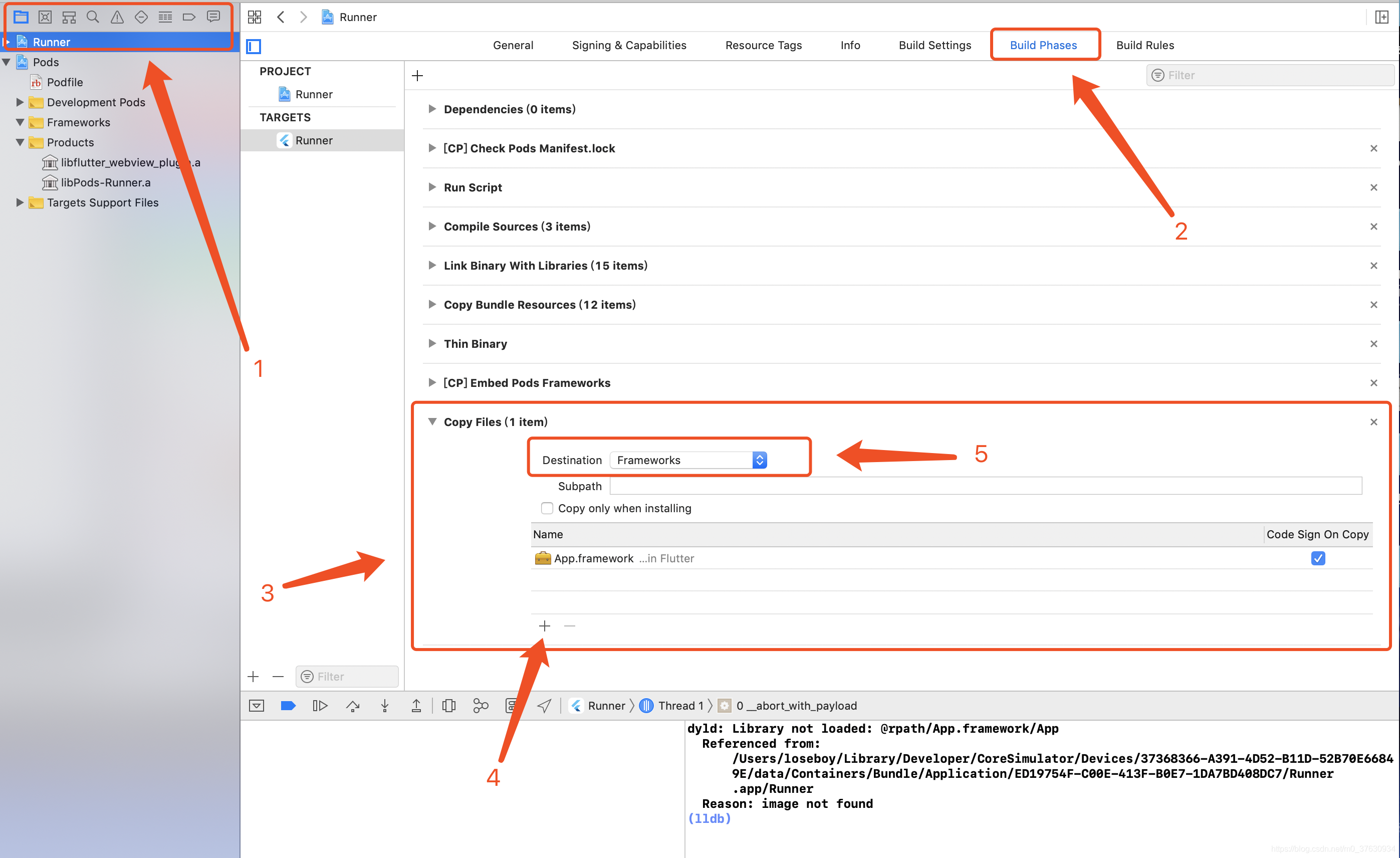Enable Copy only when installing checkbox
Image resolution: width=1400 pixels, height=858 pixels.
tap(547, 508)
